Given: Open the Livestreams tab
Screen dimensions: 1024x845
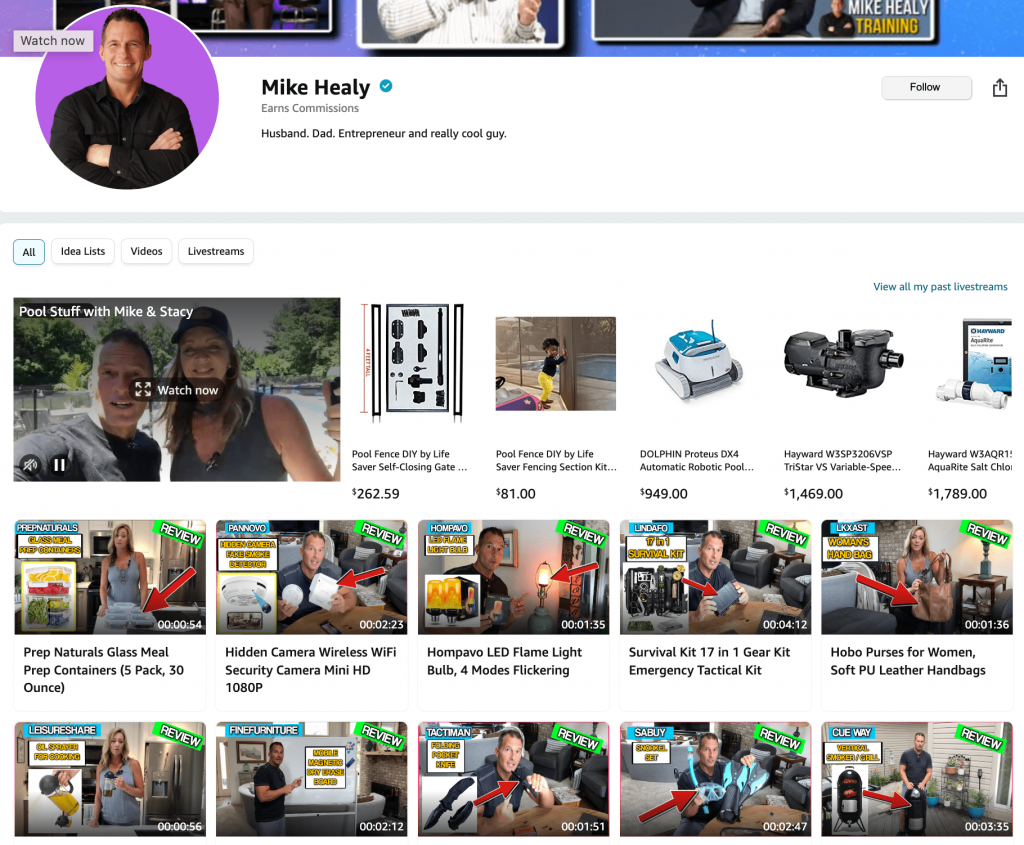Looking at the screenshot, I should (x=215, y=251).
